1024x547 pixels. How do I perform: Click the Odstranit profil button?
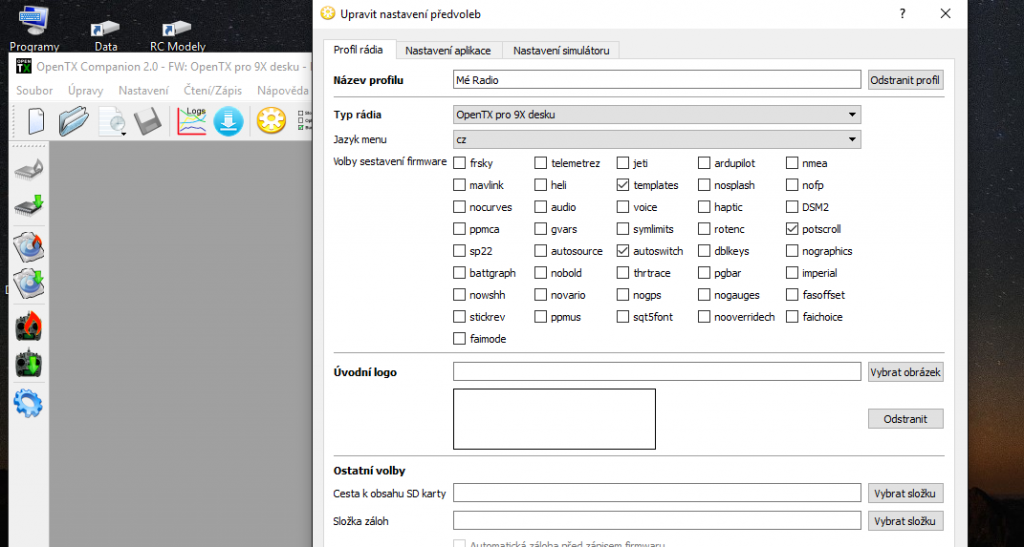pyautogui.click(x=905, y=80)
